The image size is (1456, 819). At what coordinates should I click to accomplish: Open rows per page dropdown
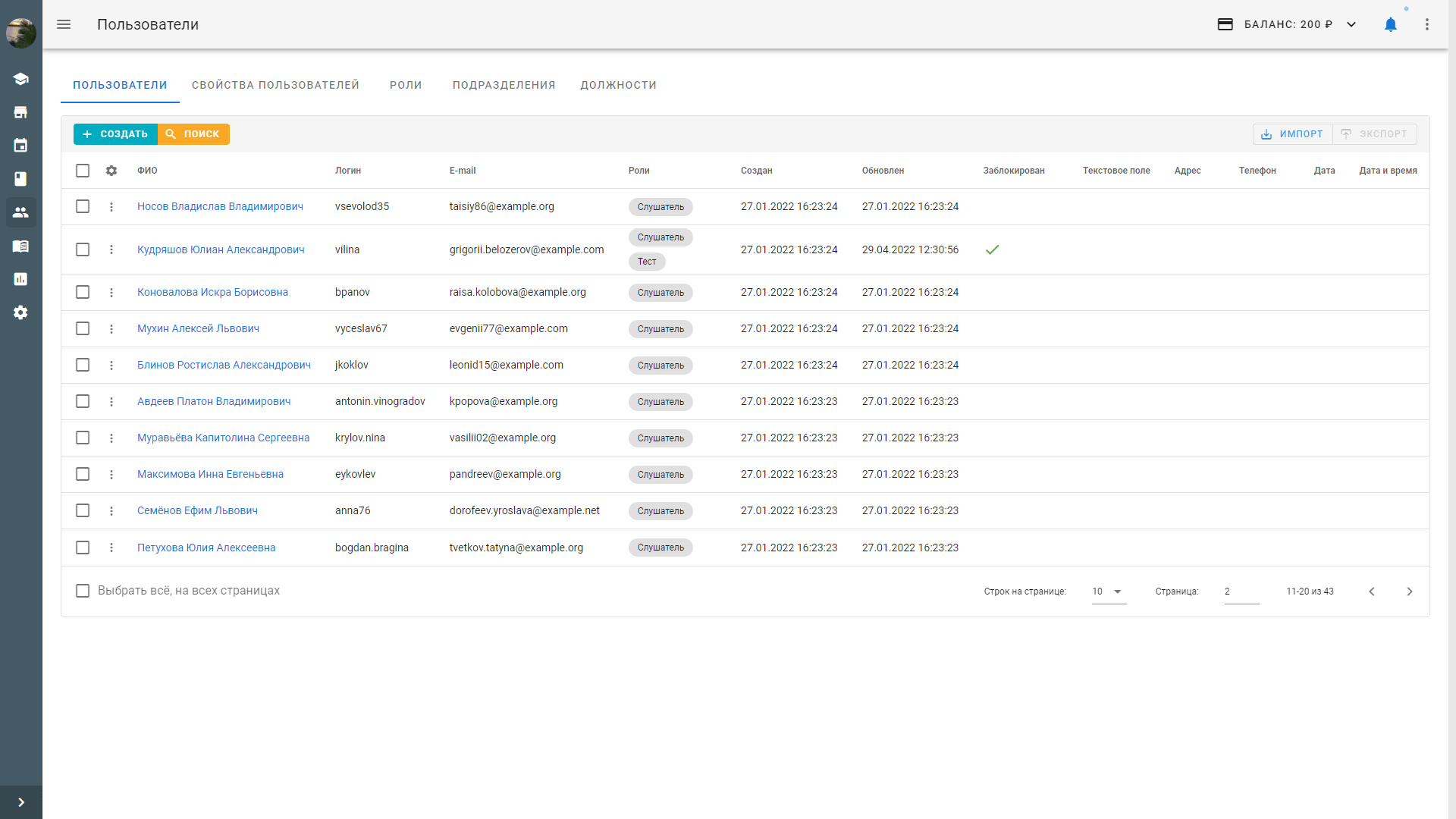coord(1109,591)
